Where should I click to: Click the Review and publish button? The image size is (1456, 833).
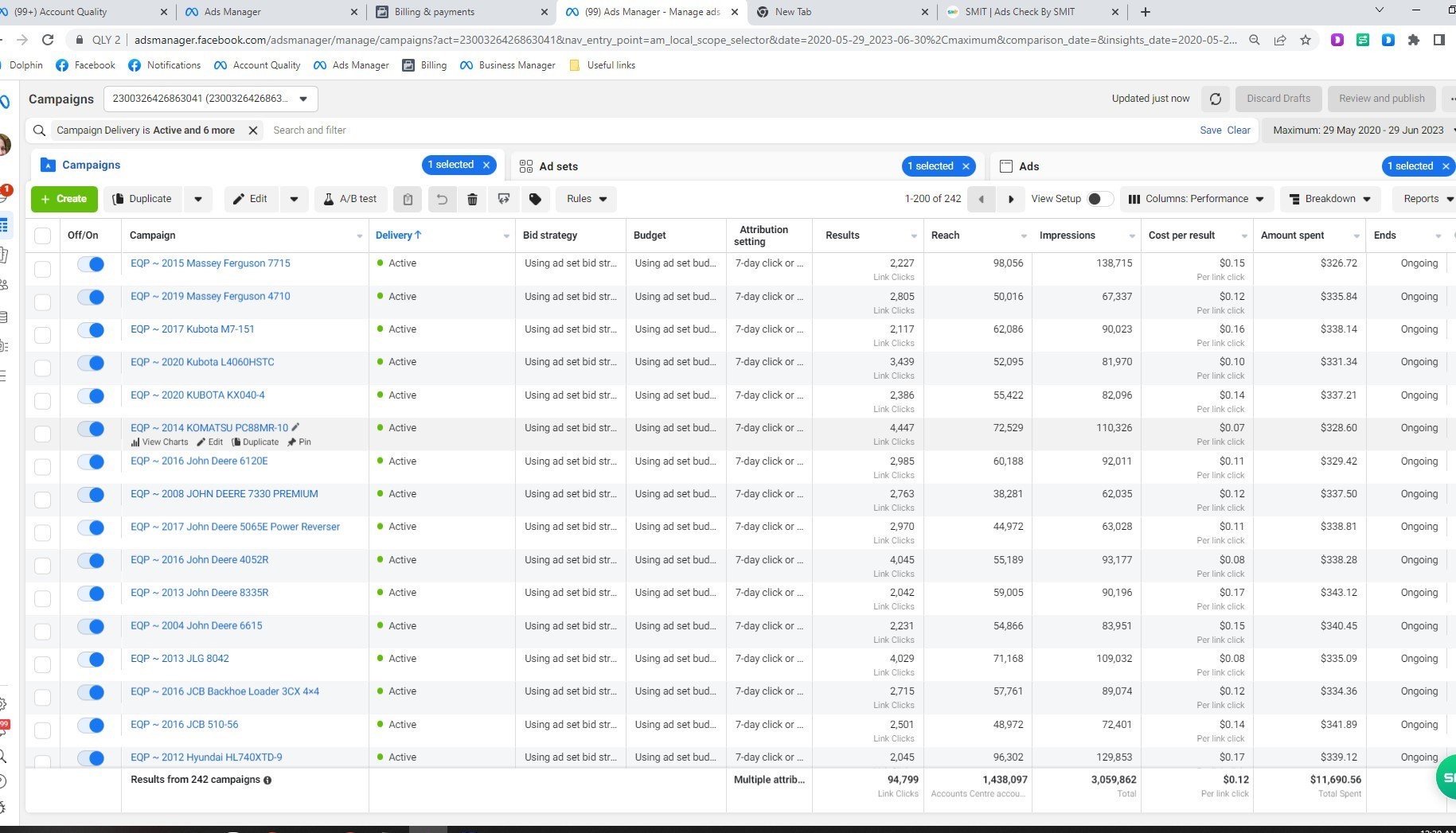point(1381,99)
